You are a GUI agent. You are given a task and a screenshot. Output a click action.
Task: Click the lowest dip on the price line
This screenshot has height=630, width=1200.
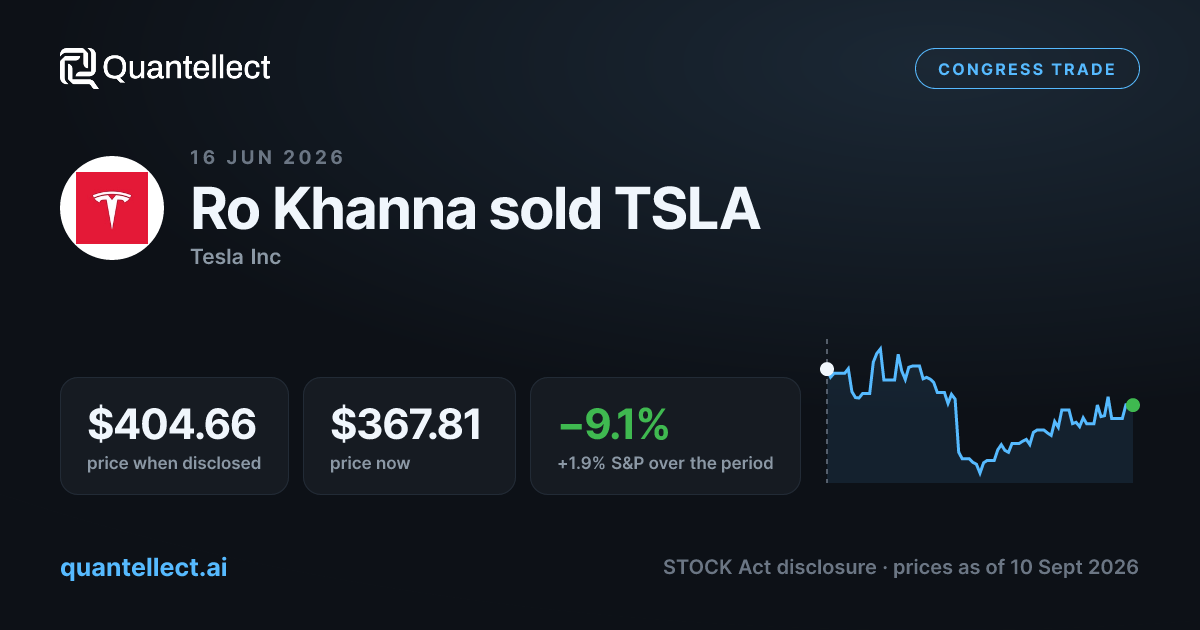pos(980,472)
